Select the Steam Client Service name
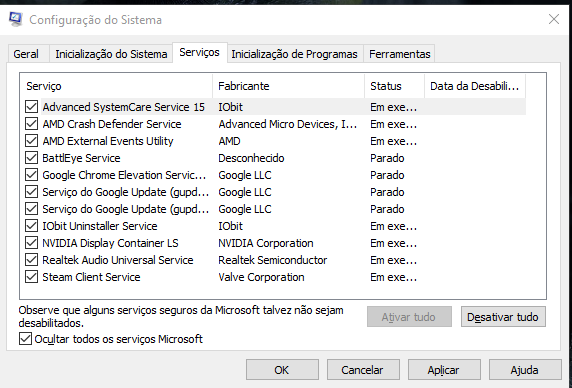Image resolution: width=572 pixels, height=388 pixels. [x=91, y=277]
